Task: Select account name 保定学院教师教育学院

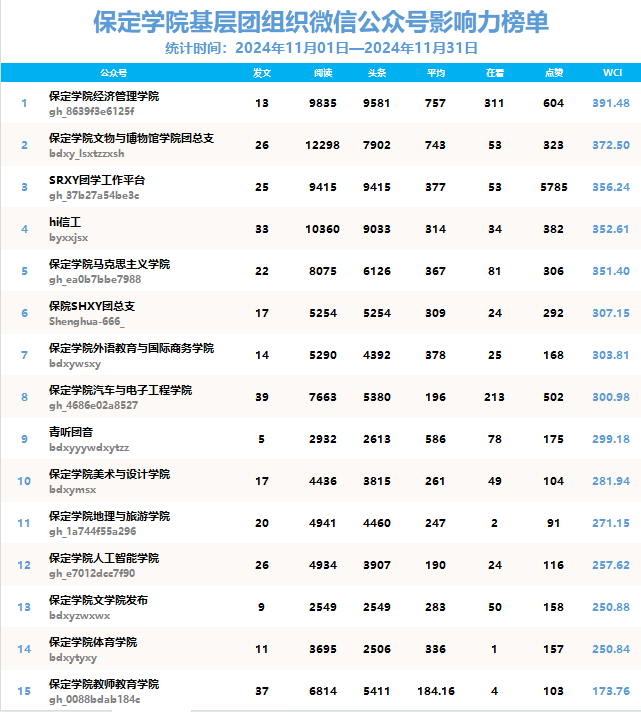Action: [x=104, y=684]
